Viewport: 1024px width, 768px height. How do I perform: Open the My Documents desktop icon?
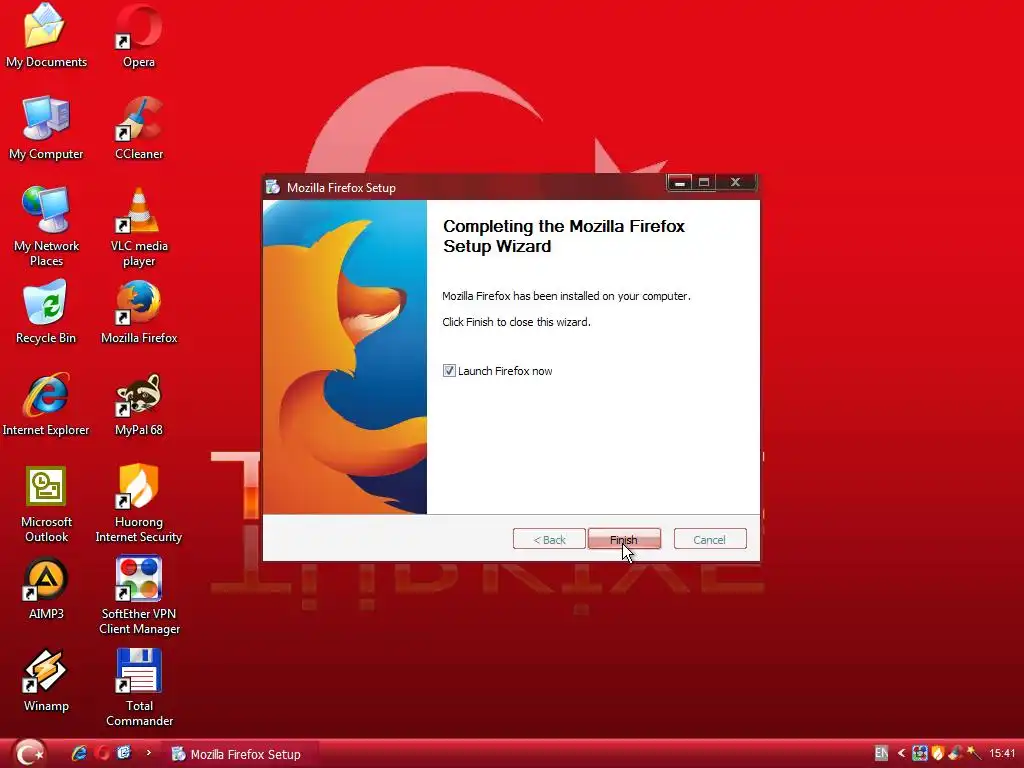click(x=45, y=36)
